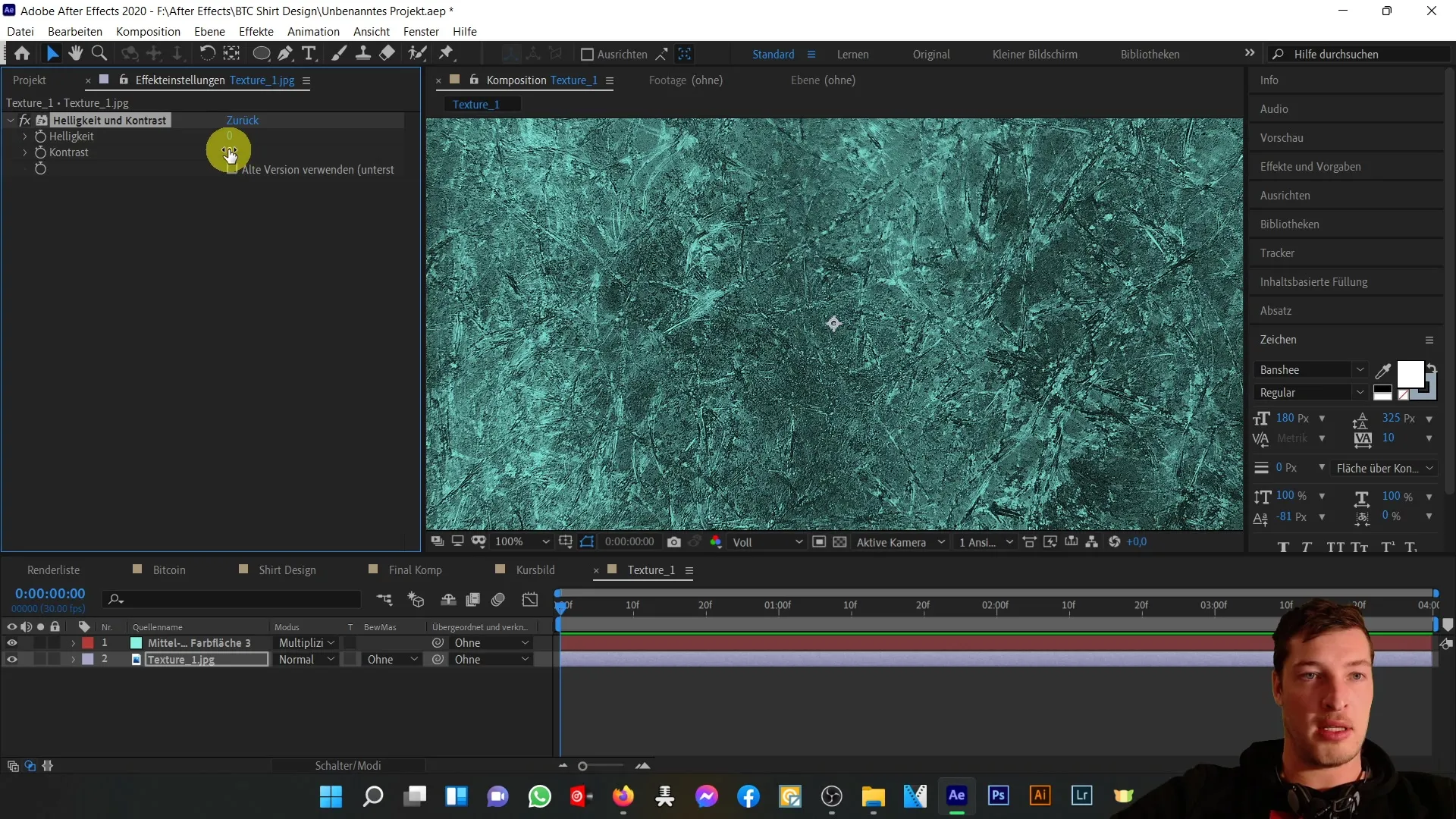The image size is (1456, 819).
Task: Toggle the Schalter/Modi button
Action: (x=348, y=766)
